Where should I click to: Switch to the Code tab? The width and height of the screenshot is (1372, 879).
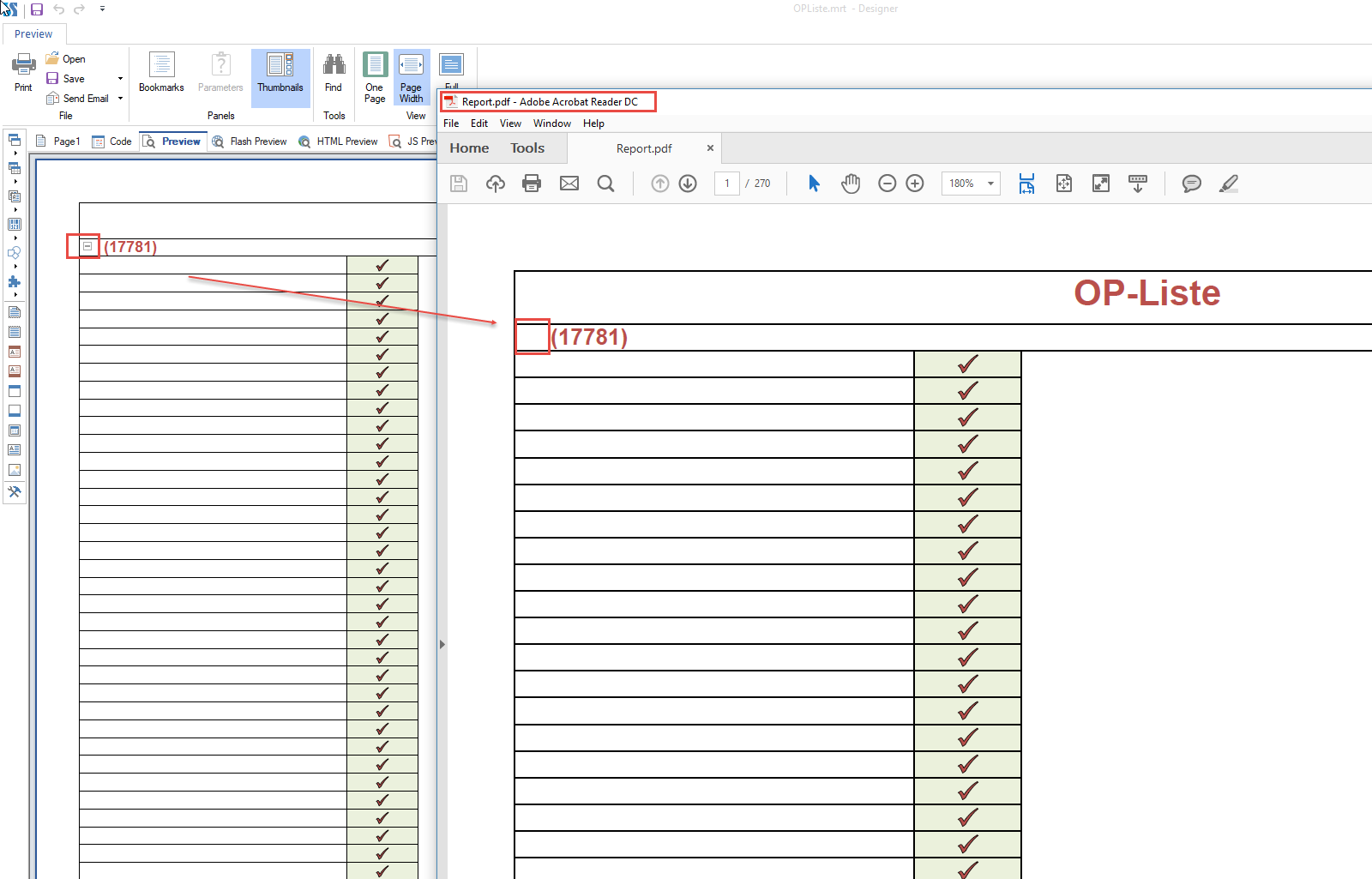(x=112, y=141)
